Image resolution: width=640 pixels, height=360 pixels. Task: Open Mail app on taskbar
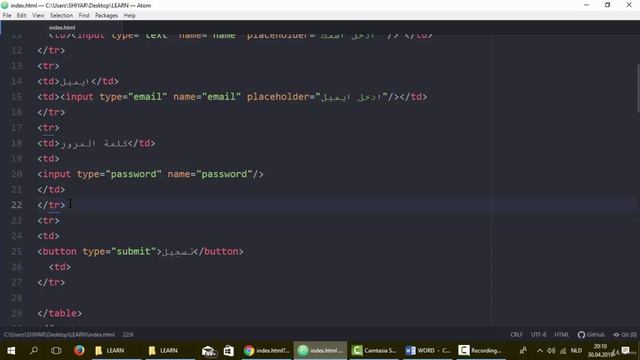(x=209, y=351)
